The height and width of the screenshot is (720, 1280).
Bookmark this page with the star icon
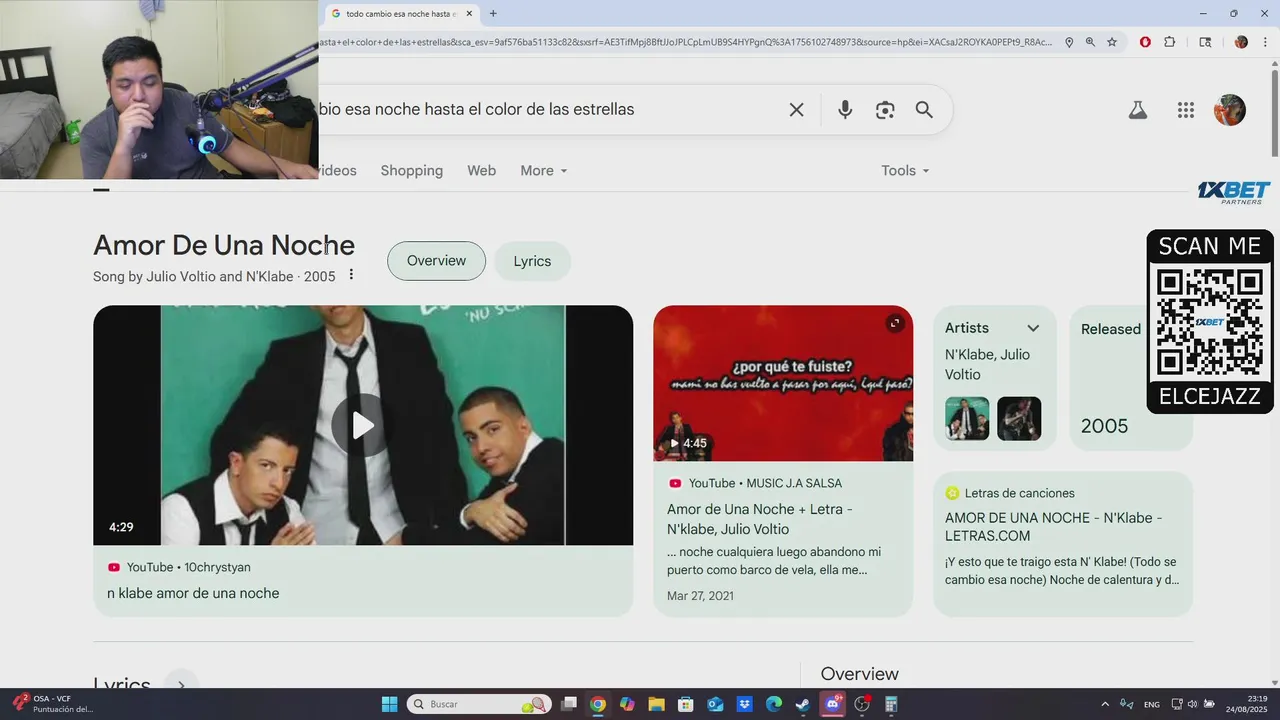[1112, 42]
